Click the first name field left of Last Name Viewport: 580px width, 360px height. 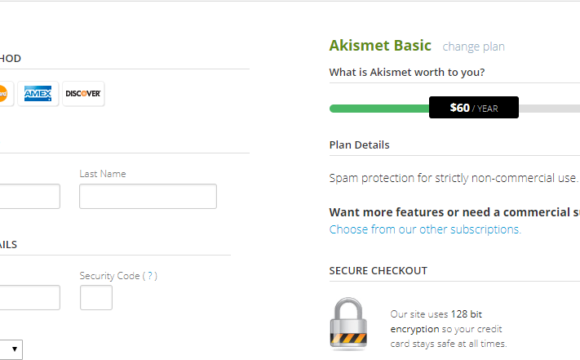click(x=30, y=196)
